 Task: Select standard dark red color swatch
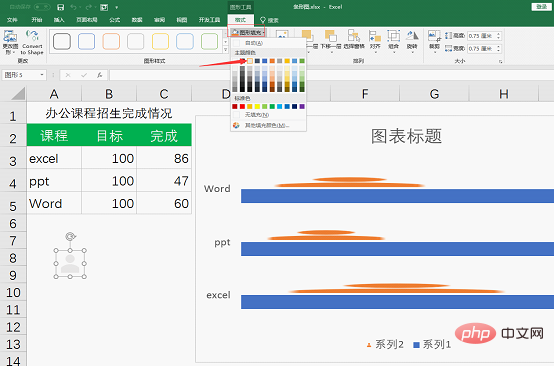click(x=235, y=106)
